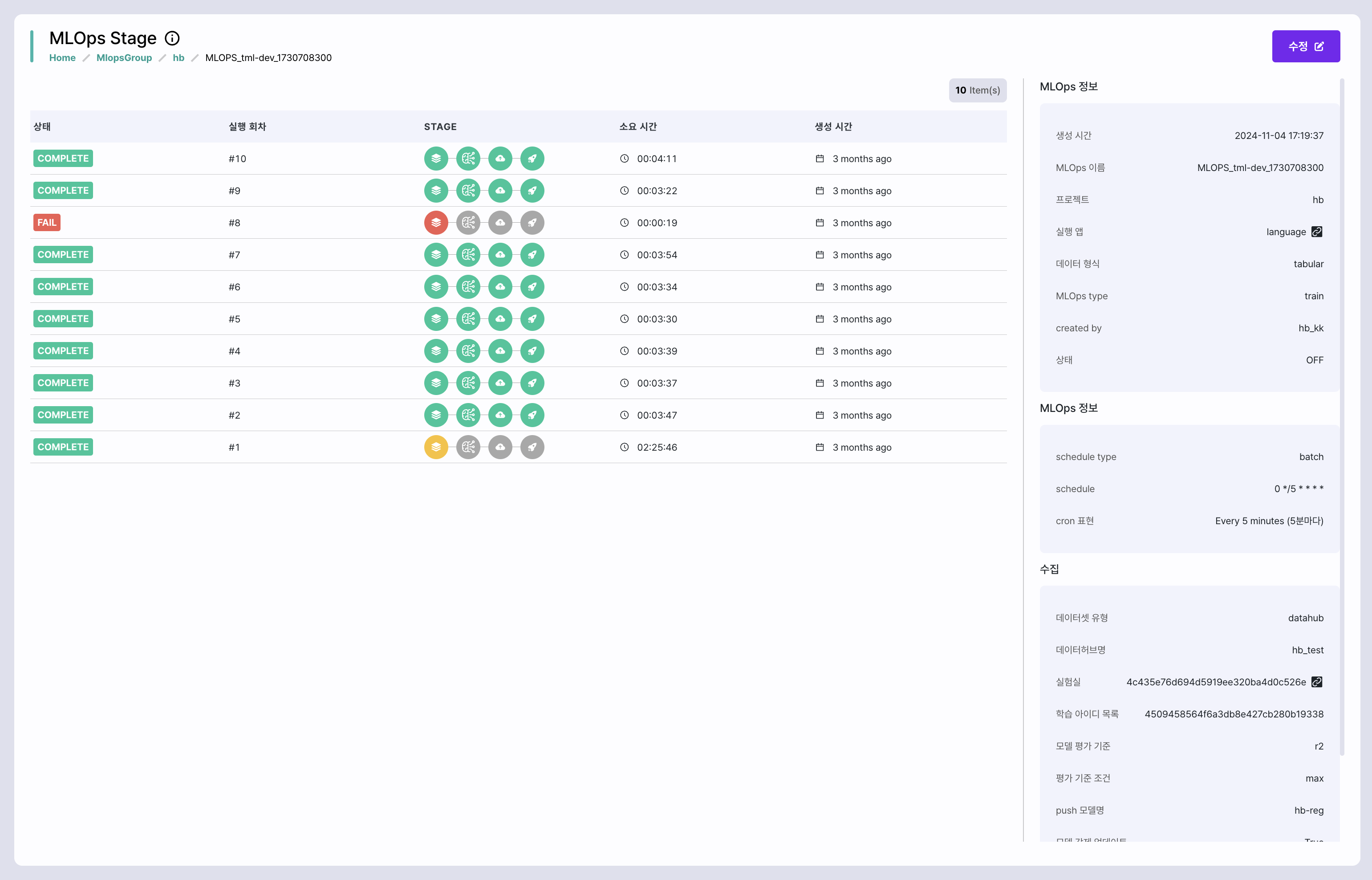Viewport: 1372px width, 880px height.
Task: Click creation time value 2024-11-04 17:19:37
Action: pos(1279,135)
